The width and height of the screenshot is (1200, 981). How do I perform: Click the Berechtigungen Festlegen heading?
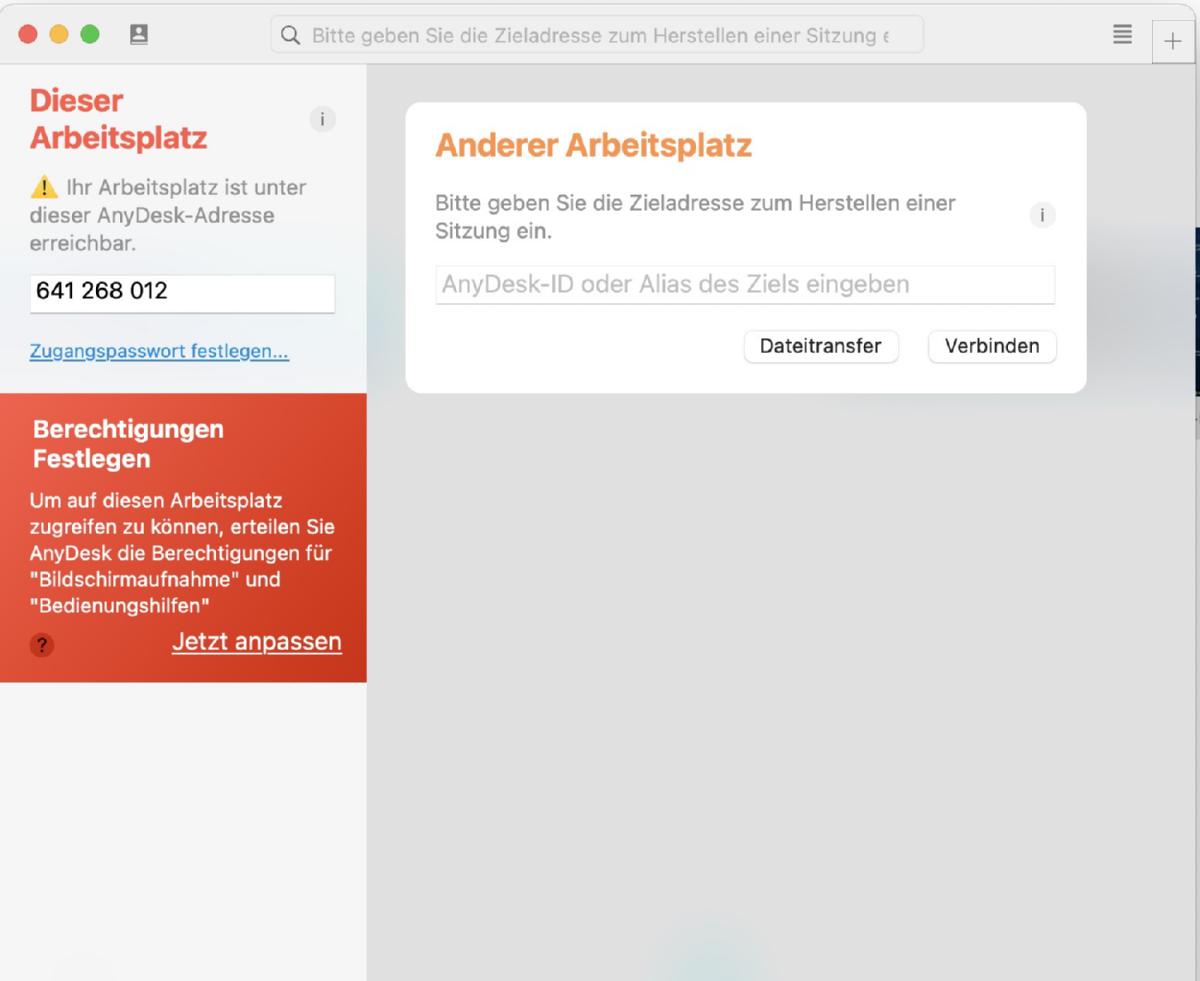pyautogui.click(x=128, y=444)
